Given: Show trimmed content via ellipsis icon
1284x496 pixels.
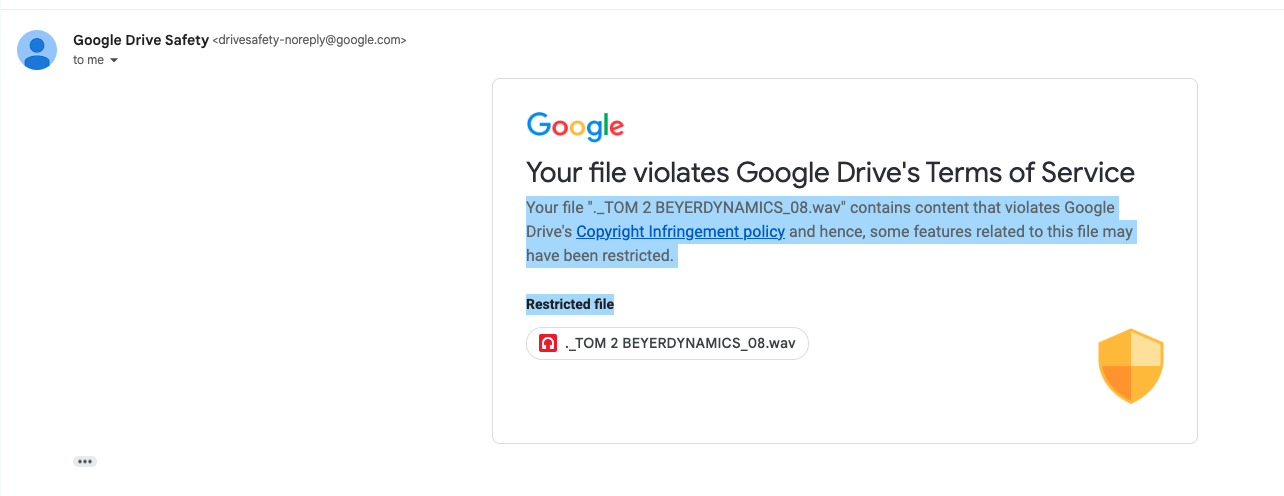Looking at the screenshot, I should [x=85, y=461].
